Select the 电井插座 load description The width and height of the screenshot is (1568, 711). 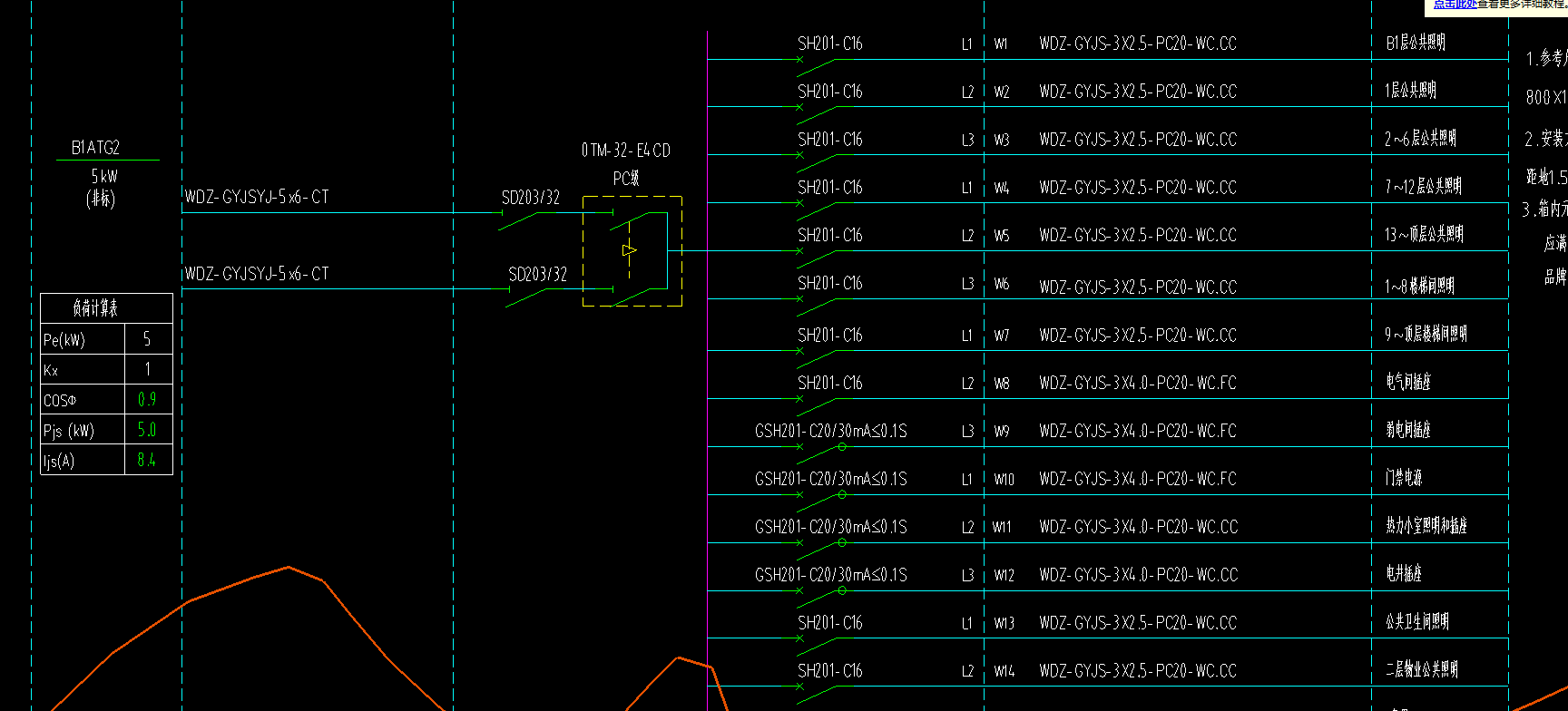point(1404,574)
